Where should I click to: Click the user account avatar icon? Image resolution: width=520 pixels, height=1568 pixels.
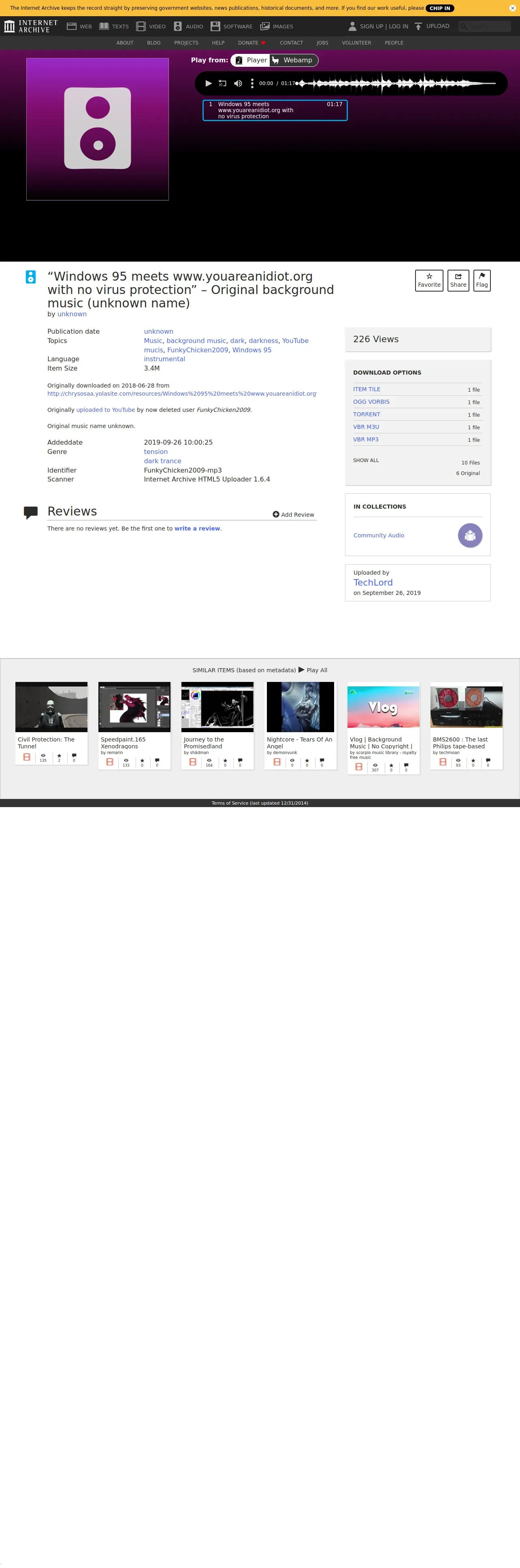pos(352,26)
